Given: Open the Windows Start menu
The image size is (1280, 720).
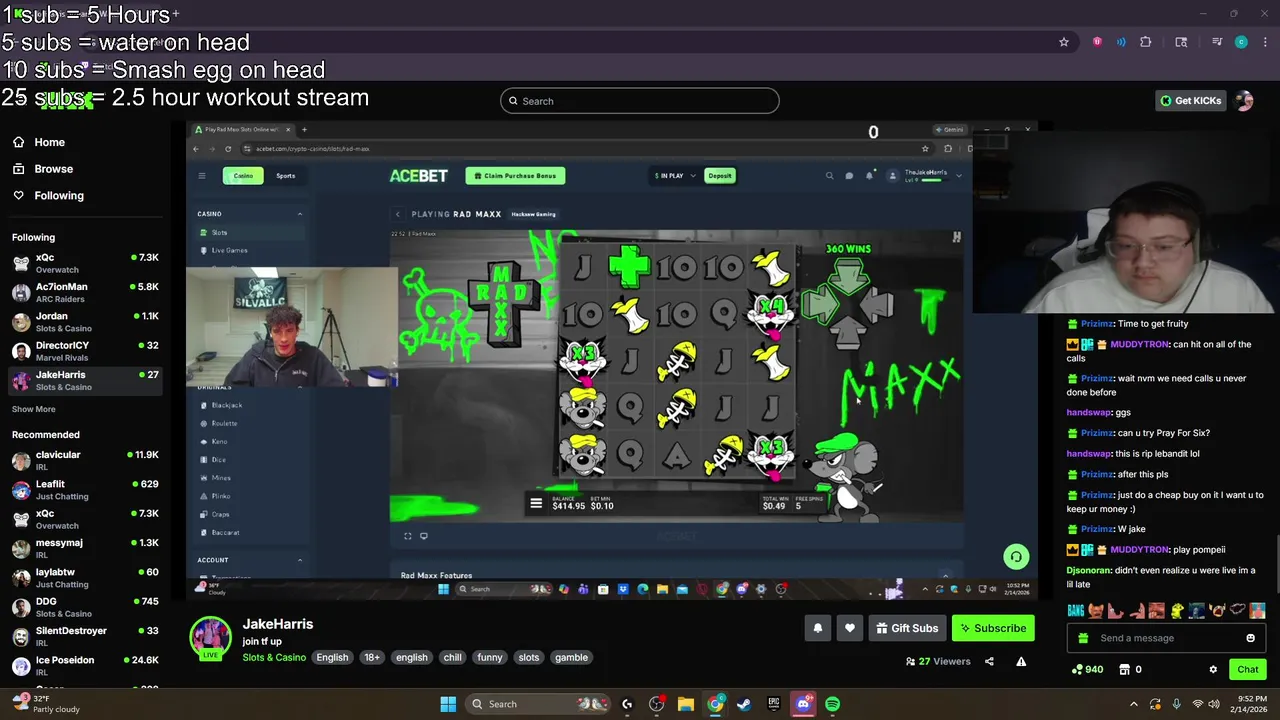Looking at the screenshot, I should point(448,704).
